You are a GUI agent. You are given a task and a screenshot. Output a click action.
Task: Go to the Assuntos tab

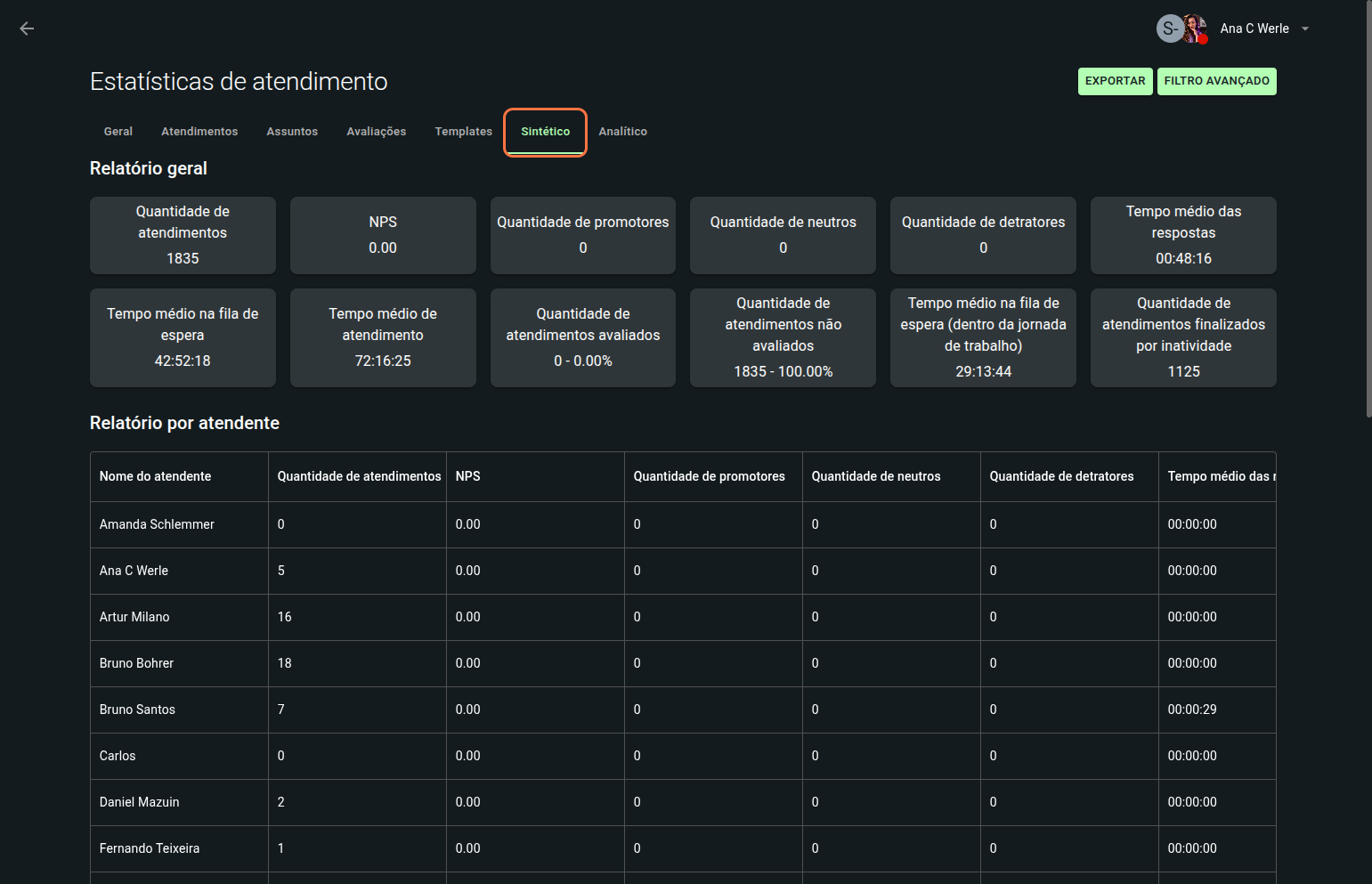[292, 132]
